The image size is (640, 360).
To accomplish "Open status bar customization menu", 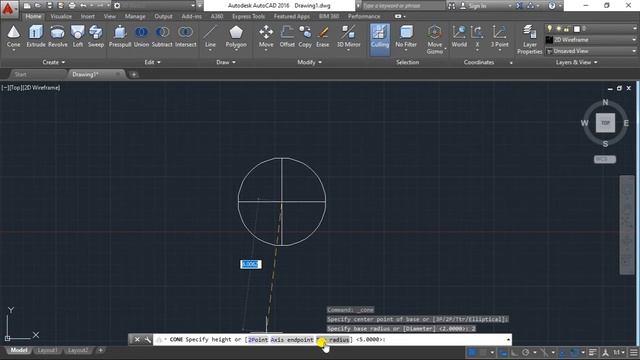I will coord(633,352).
